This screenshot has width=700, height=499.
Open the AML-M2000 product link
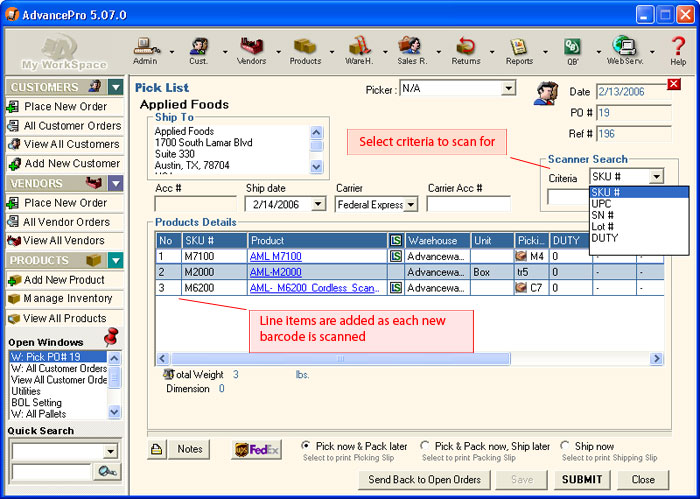[275, 272]
